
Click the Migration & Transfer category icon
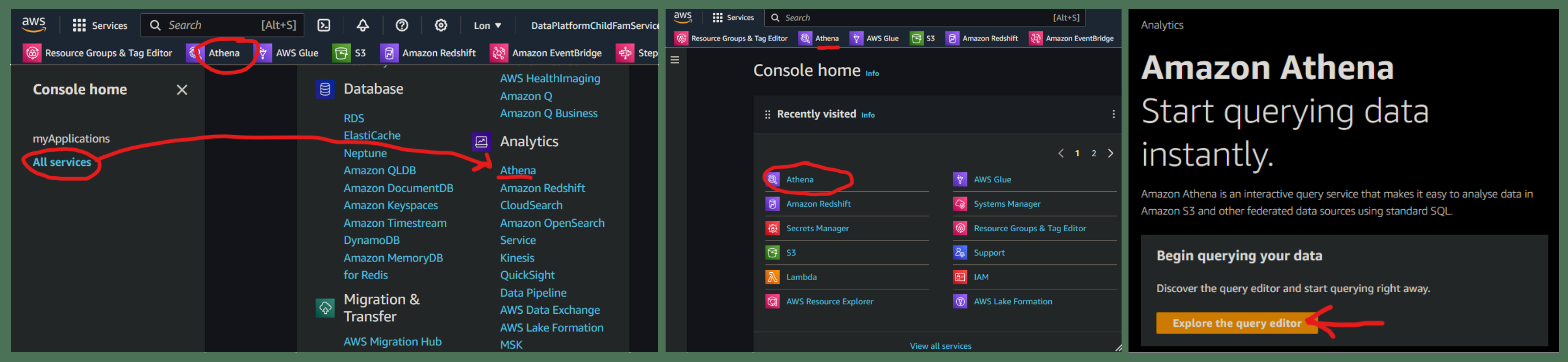coord(325,308)
